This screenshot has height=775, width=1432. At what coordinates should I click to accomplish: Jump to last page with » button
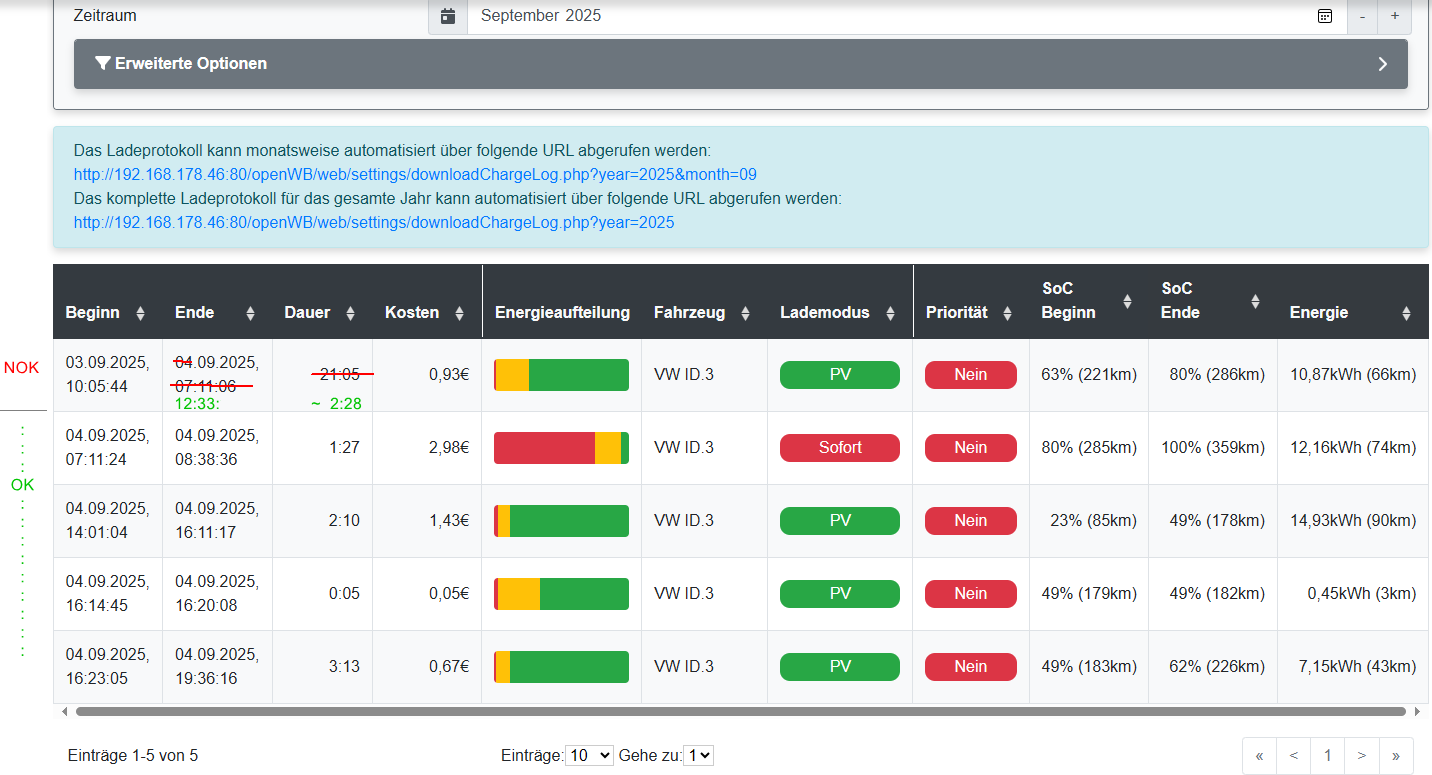click(1396, 756)
